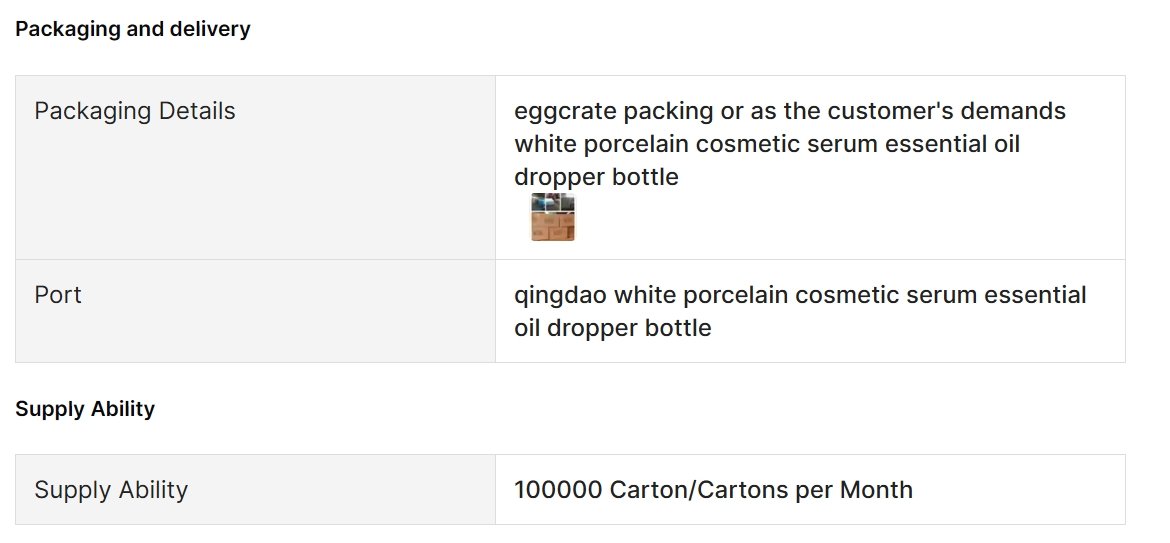This screenshot has width=1170, height=543.
Task: Open the packaging cartons thumbnail image
Action: click(553, 217)
